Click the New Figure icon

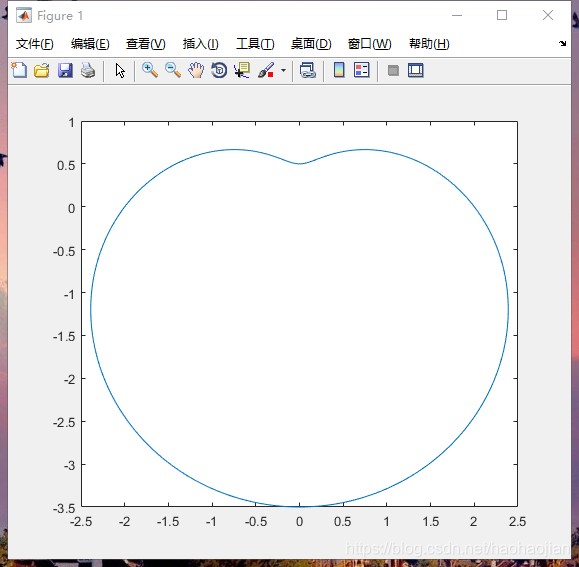tap(19, 70)
